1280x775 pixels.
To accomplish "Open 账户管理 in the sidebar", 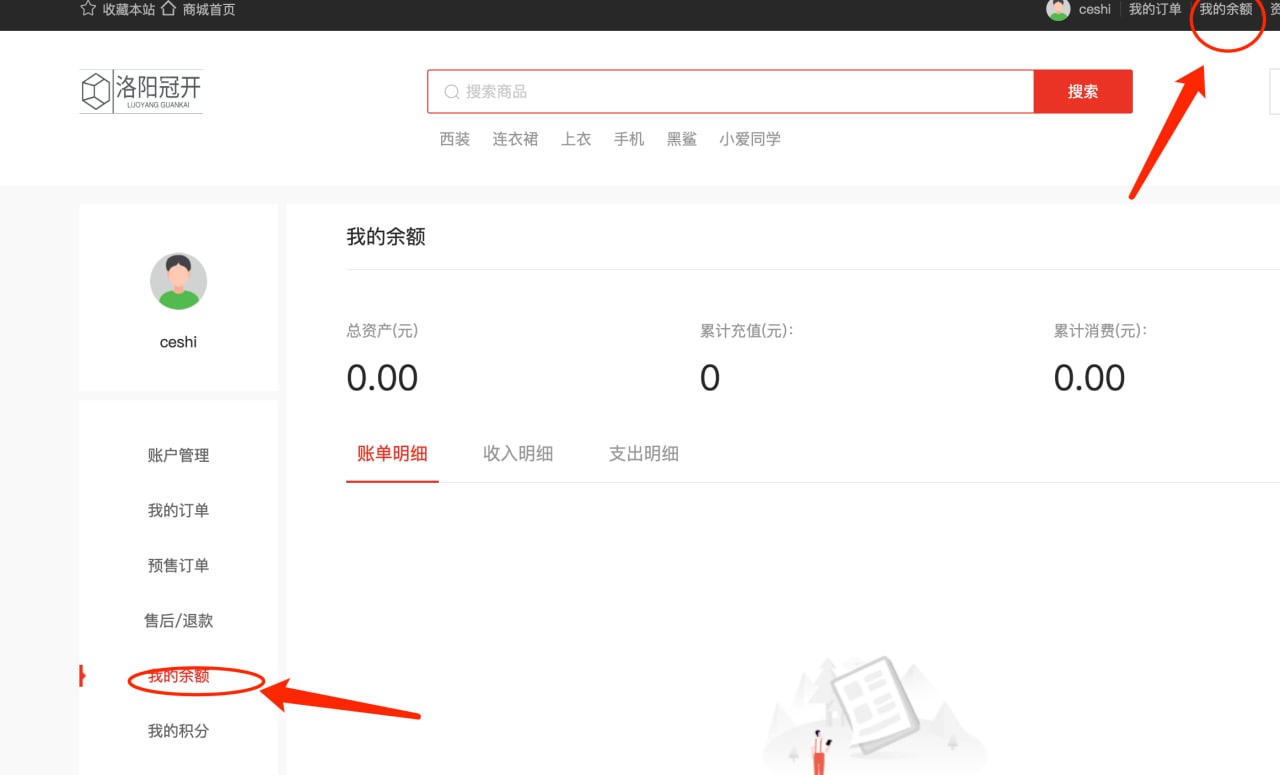I will point(179,455).
